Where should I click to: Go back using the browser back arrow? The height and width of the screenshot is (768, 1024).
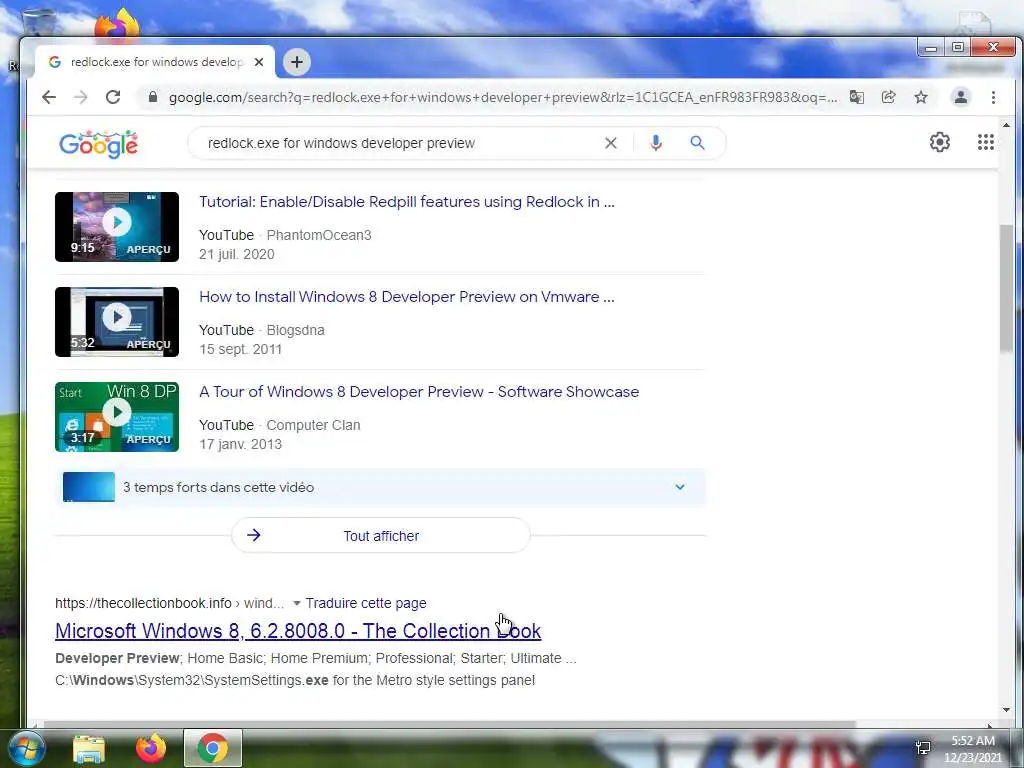(49, 97)
